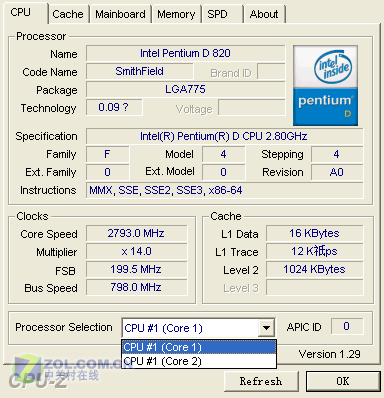
Task: Open the Mainboard tab
Action: 120,14
